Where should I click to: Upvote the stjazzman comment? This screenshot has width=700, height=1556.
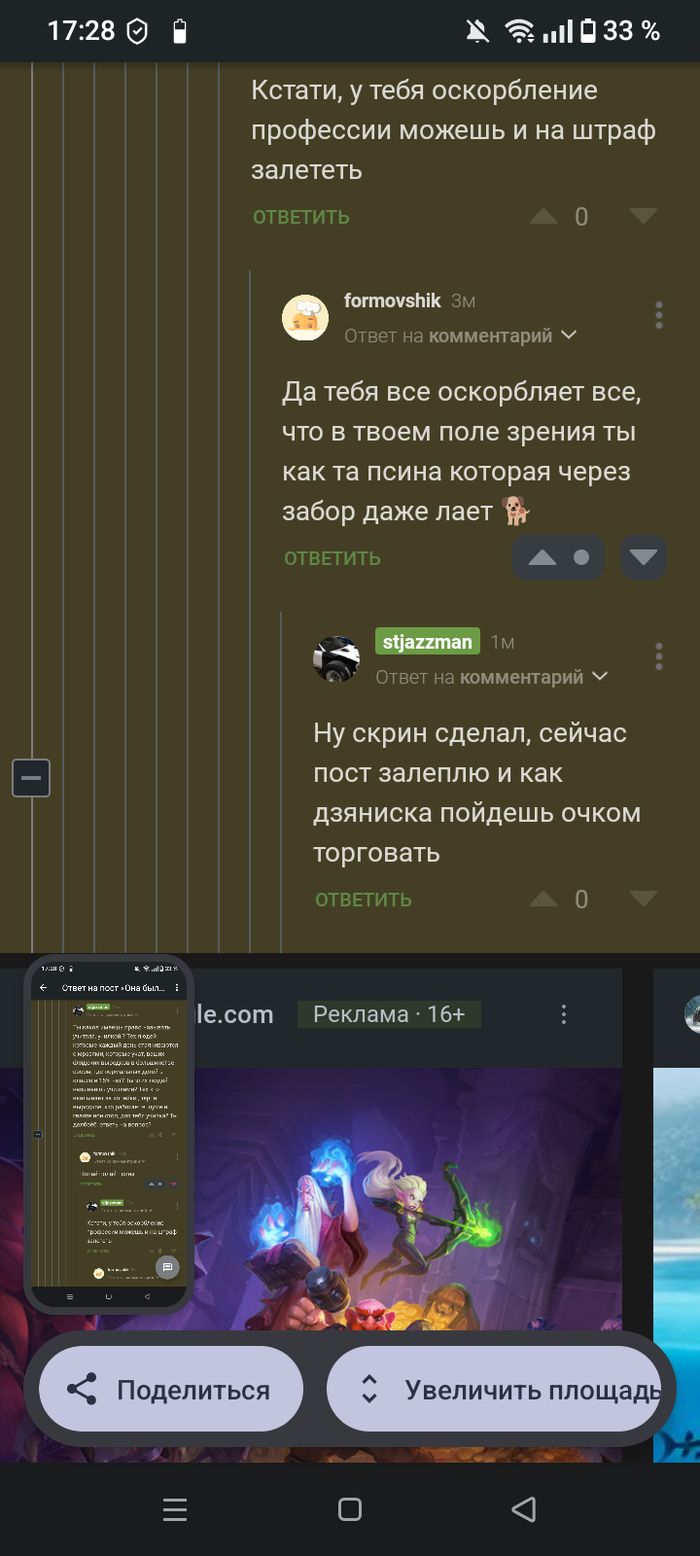pyautogui.click(x=543, y=899)
